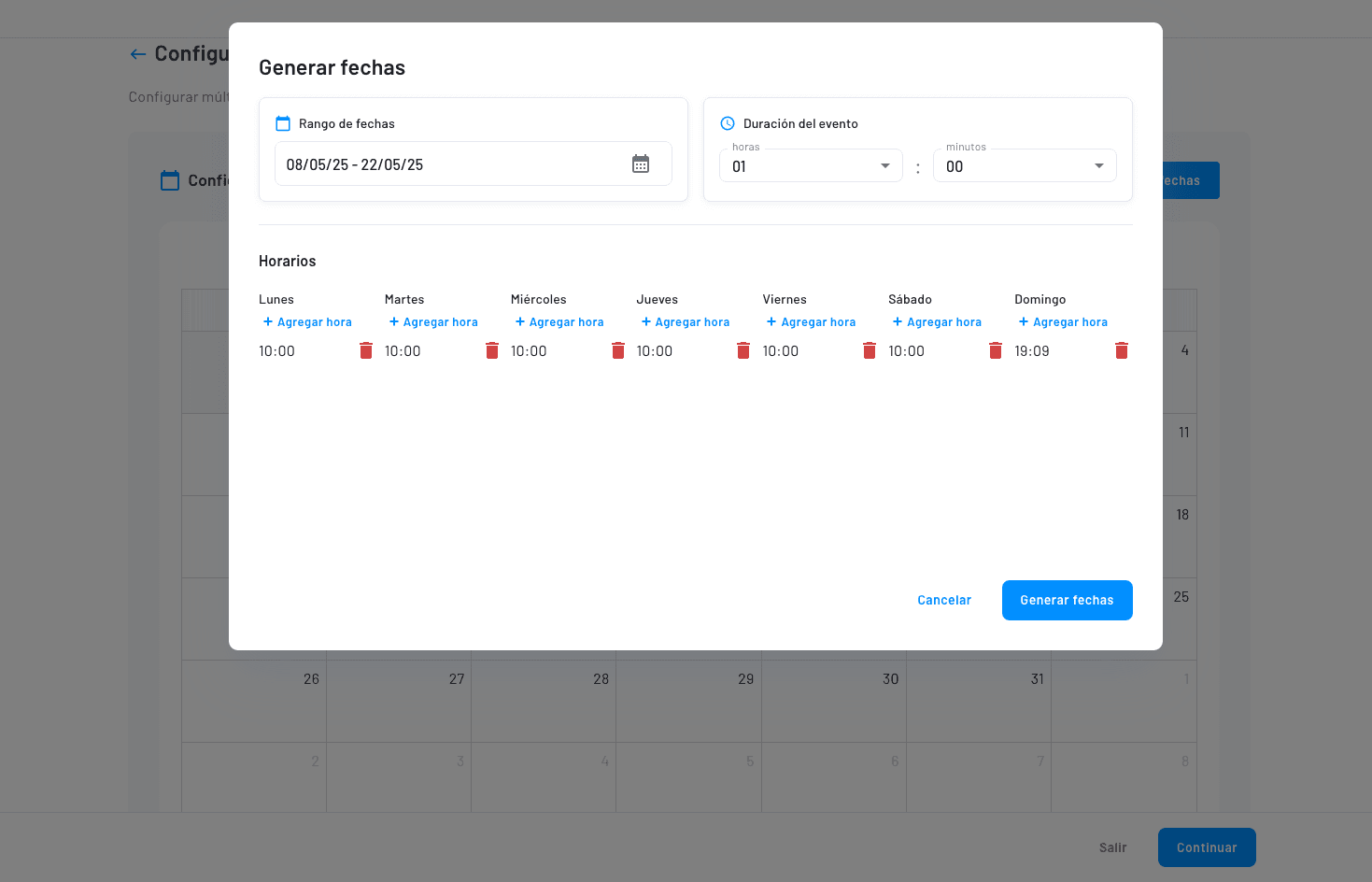
Task: Select day 28 in the background calendar
Action: [544, 701]
